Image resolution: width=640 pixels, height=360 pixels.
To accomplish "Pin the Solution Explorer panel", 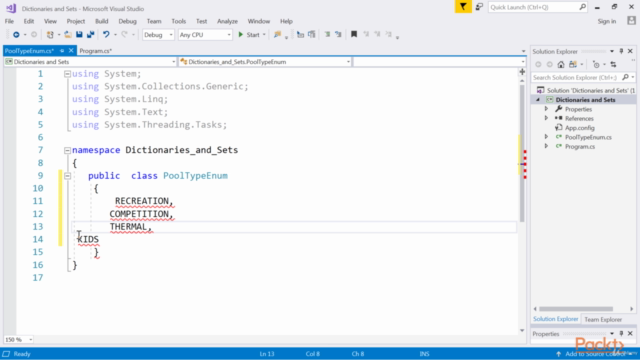I will (621, 51).
